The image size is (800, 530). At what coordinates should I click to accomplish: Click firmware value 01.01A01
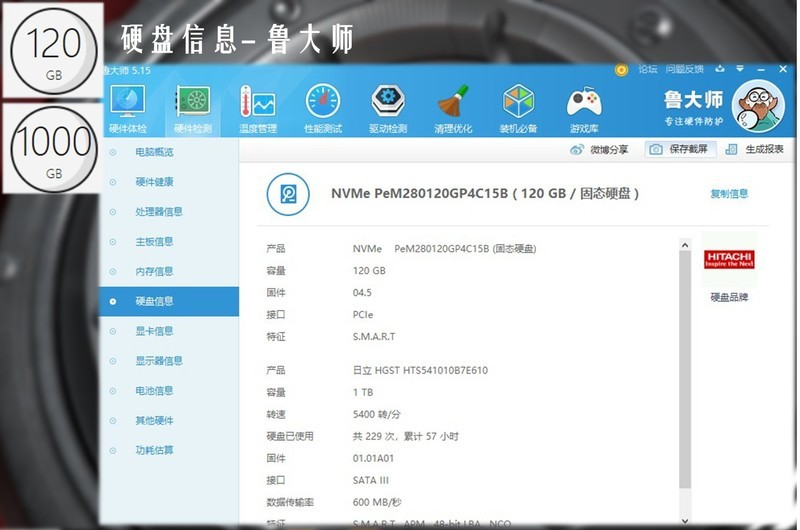click(373, 458)
